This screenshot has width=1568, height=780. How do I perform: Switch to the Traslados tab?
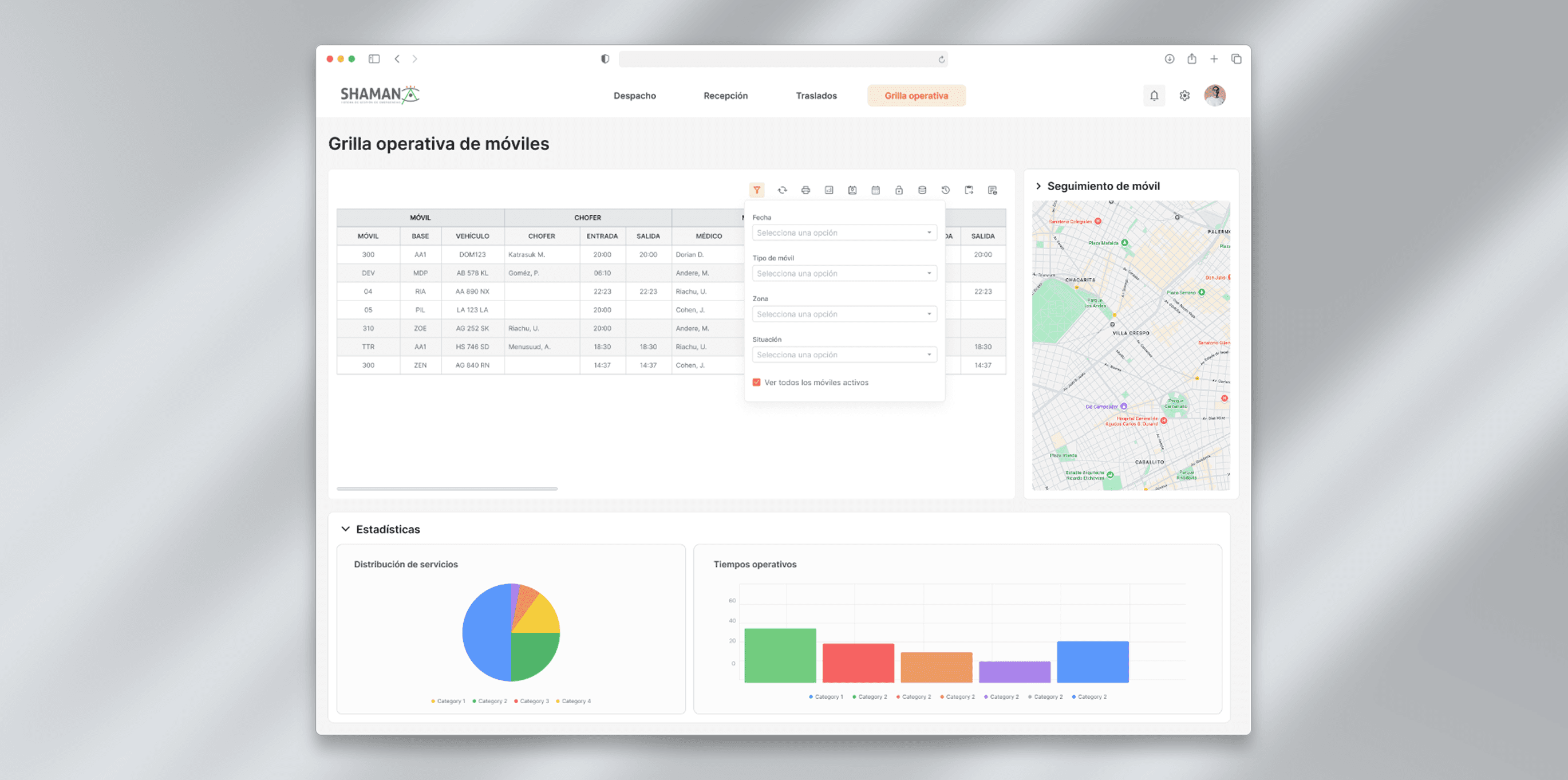[816, 96]
